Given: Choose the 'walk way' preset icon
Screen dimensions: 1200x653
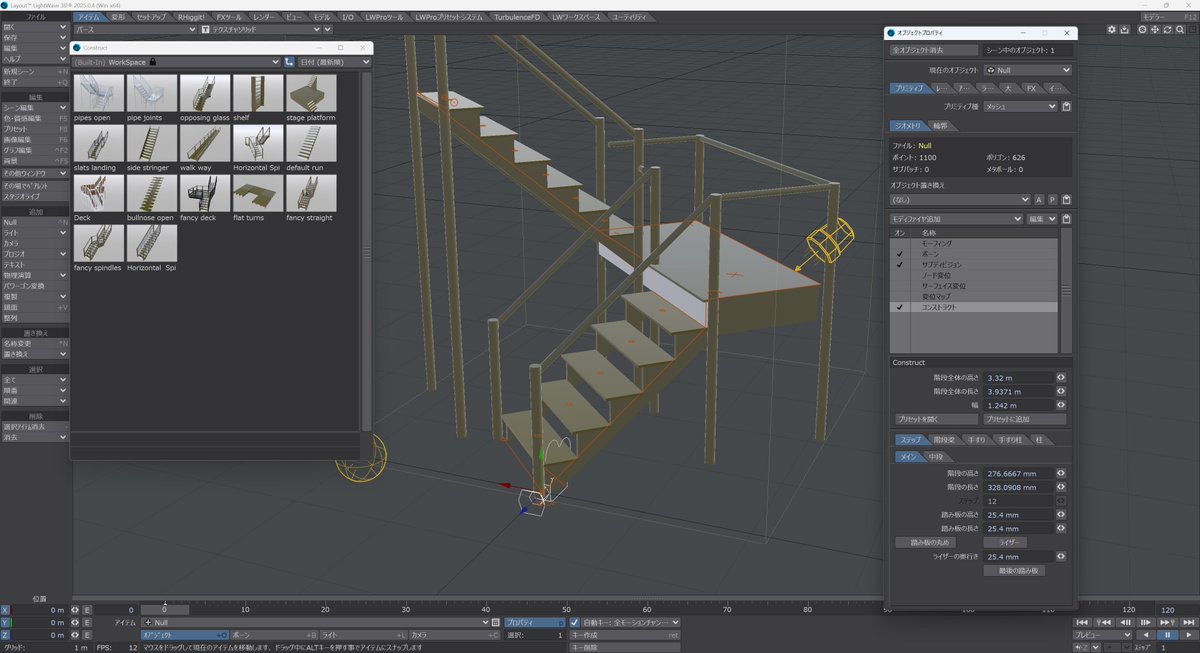Looking at the screenshot, I should (x=205, y=143).
